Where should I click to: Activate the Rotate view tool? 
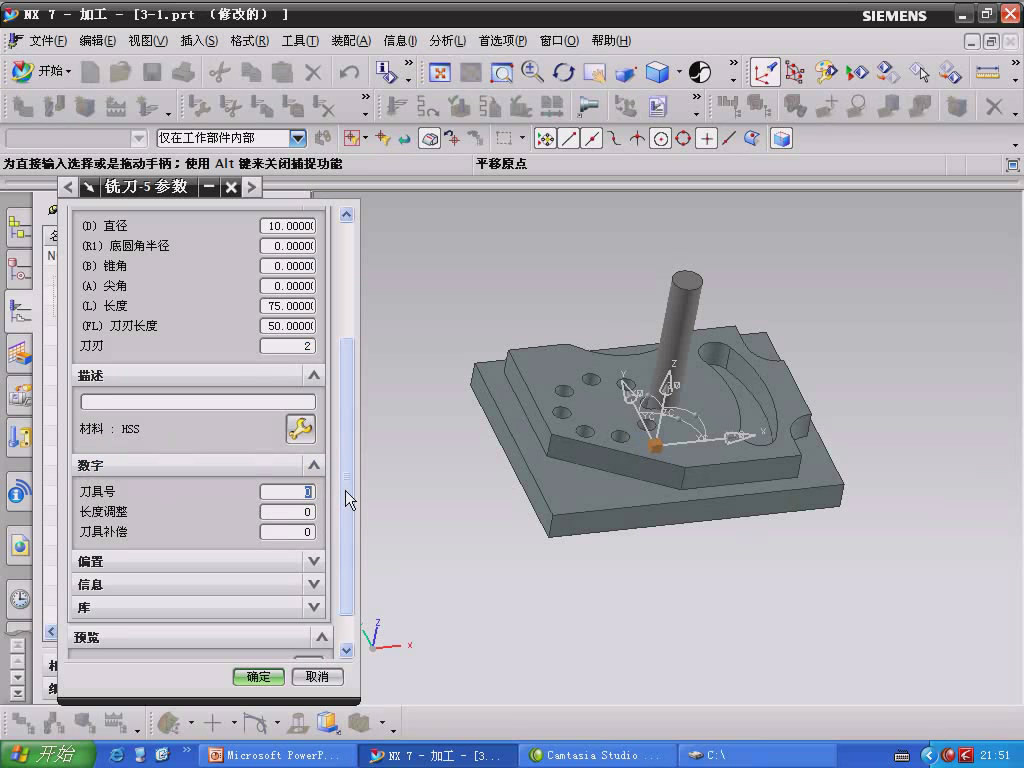coord(563,72)
